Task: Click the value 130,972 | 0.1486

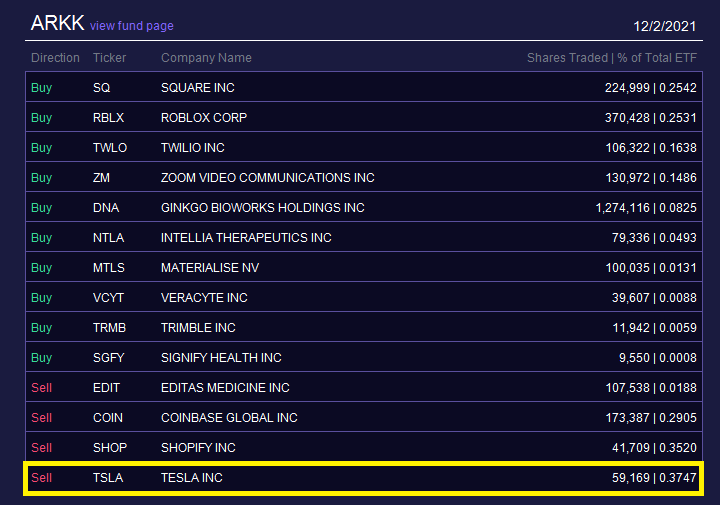Action: click(x=651, y=178)
